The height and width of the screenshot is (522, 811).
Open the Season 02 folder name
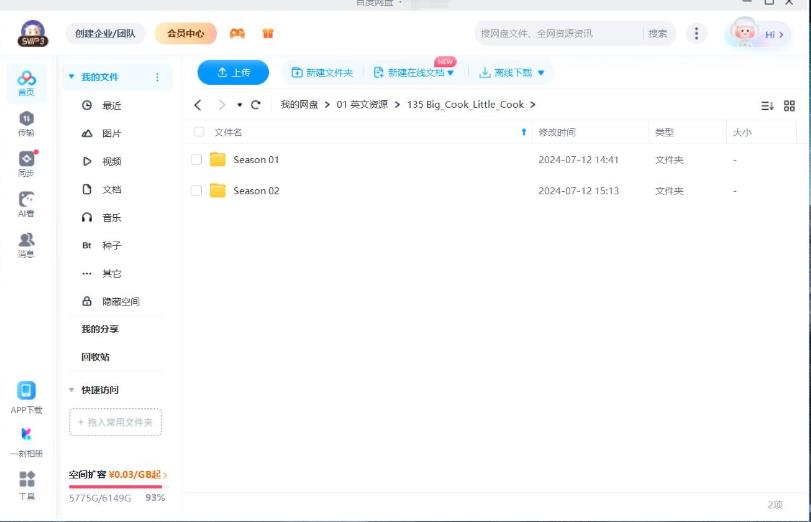point(256,191)
